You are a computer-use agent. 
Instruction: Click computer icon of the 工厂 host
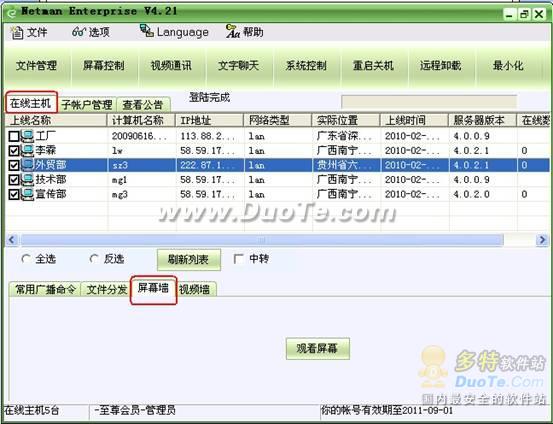point(28,136)
